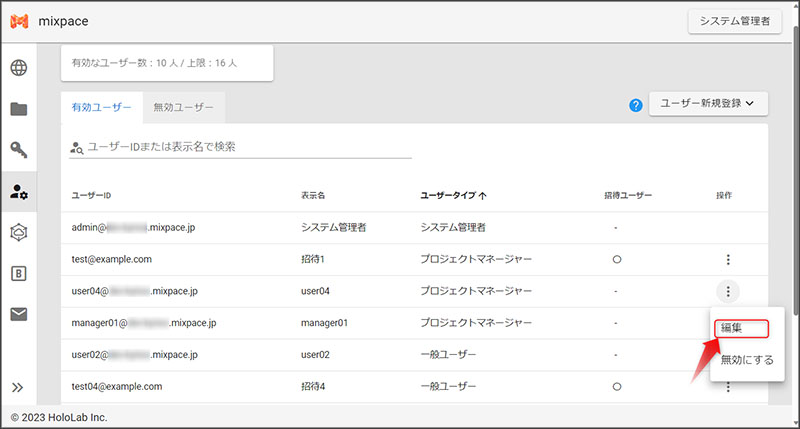Click the globe icon in sidebar
The width and height of the screenshot is (800, 429).
click(19, 69)
